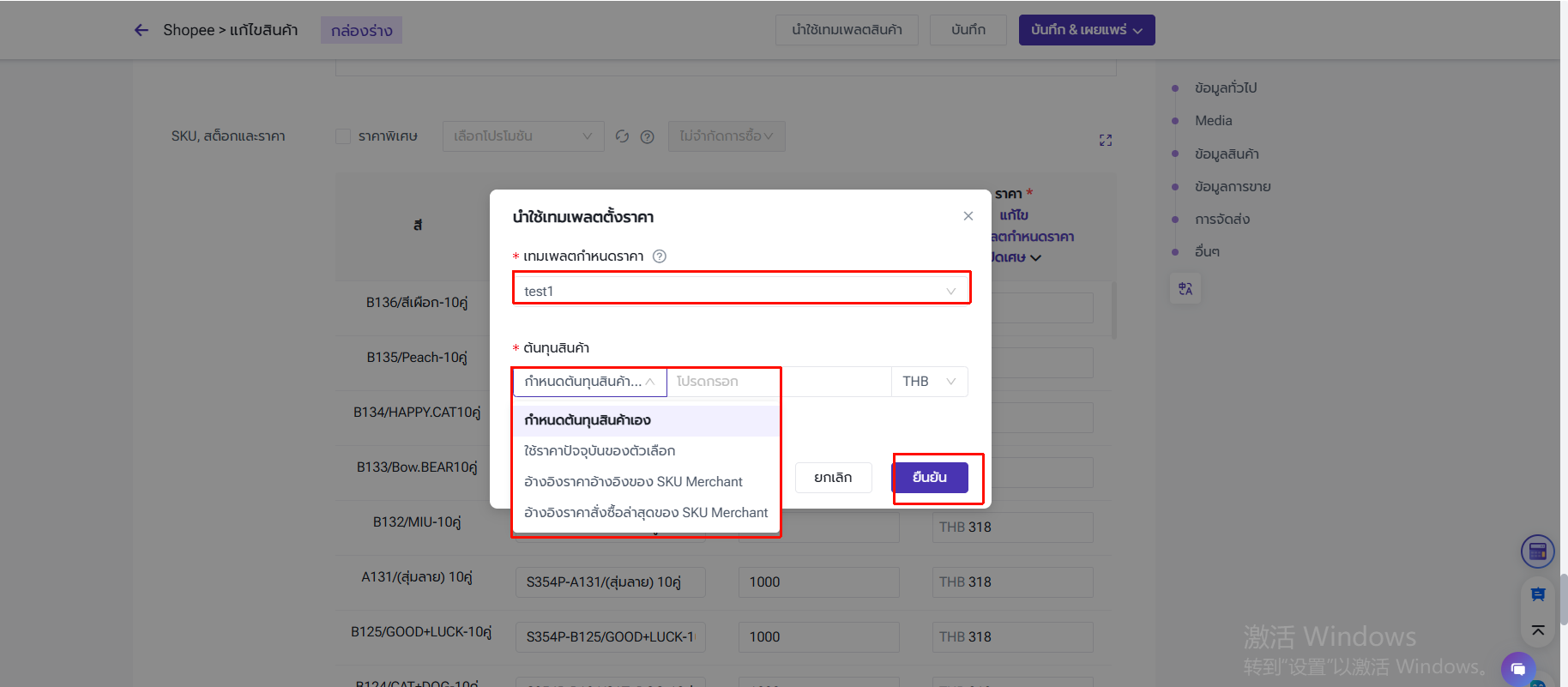
Task: Click the ยกเลิก cancel button
Action: (x=833, y=478)
